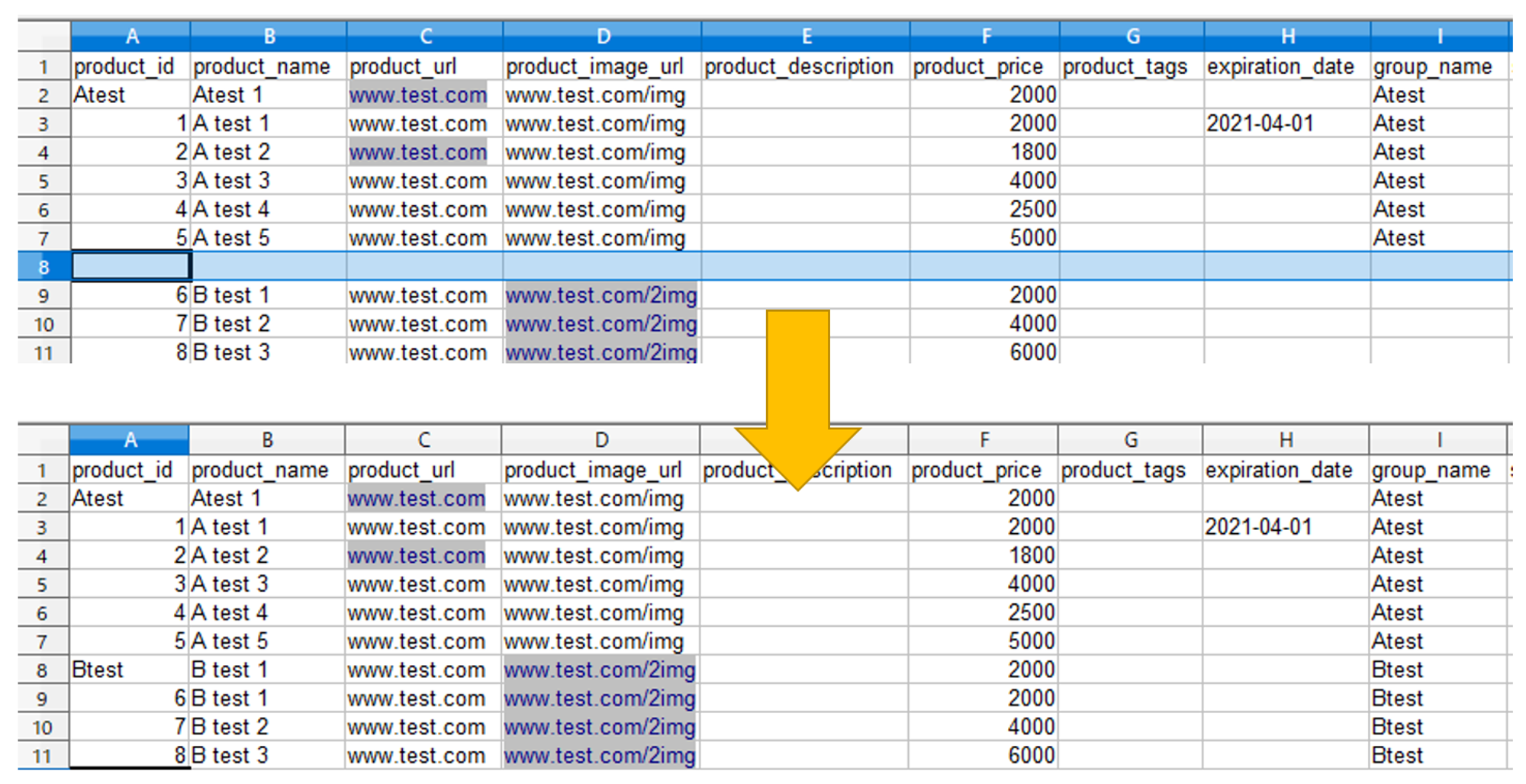The height and width of the screenshot is (784, 1526).
Task: Click 2021-04-01 expiration date in top sheet
Action: 1260,124
